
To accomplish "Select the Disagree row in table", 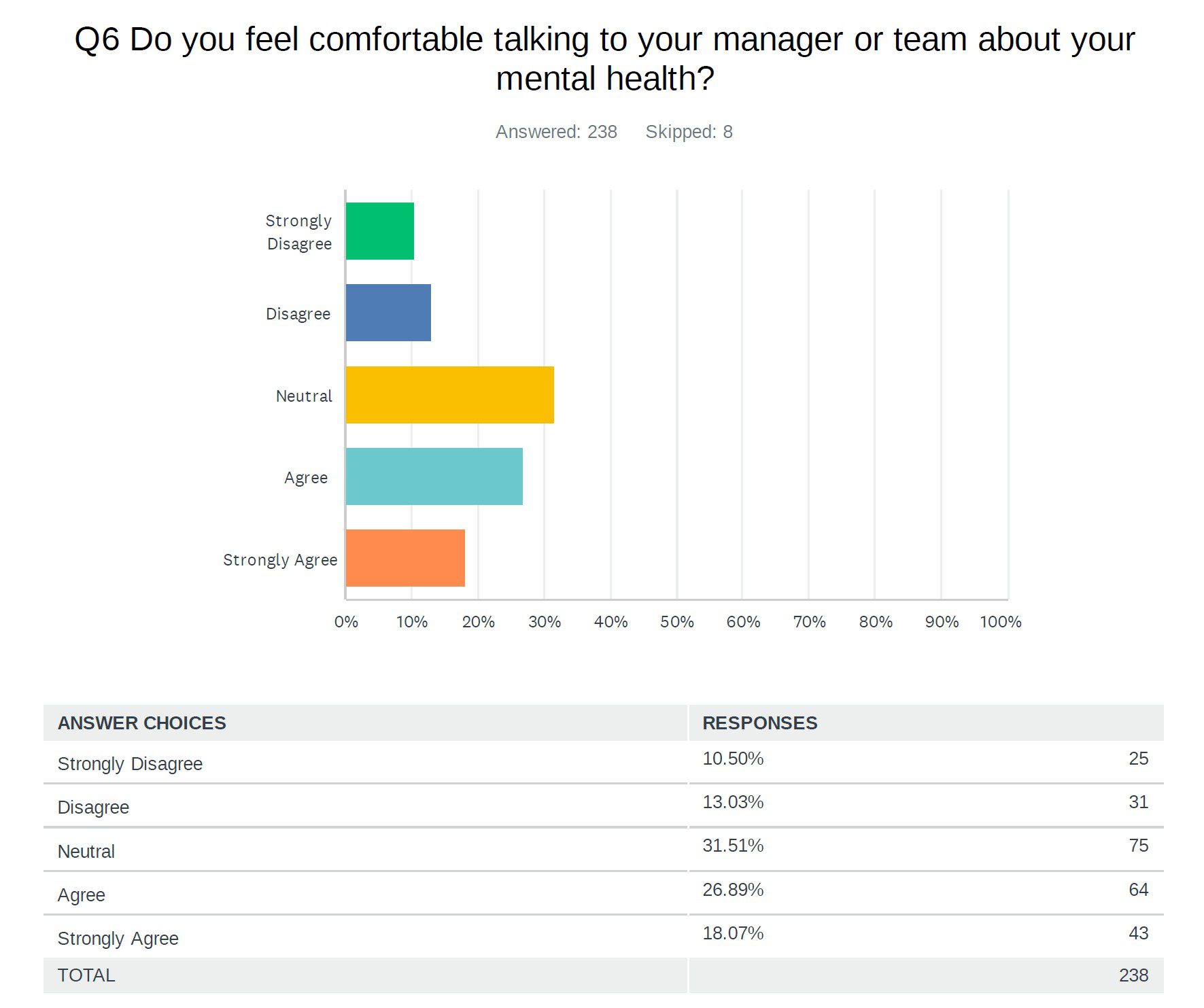I will click(x=93, y=807).
